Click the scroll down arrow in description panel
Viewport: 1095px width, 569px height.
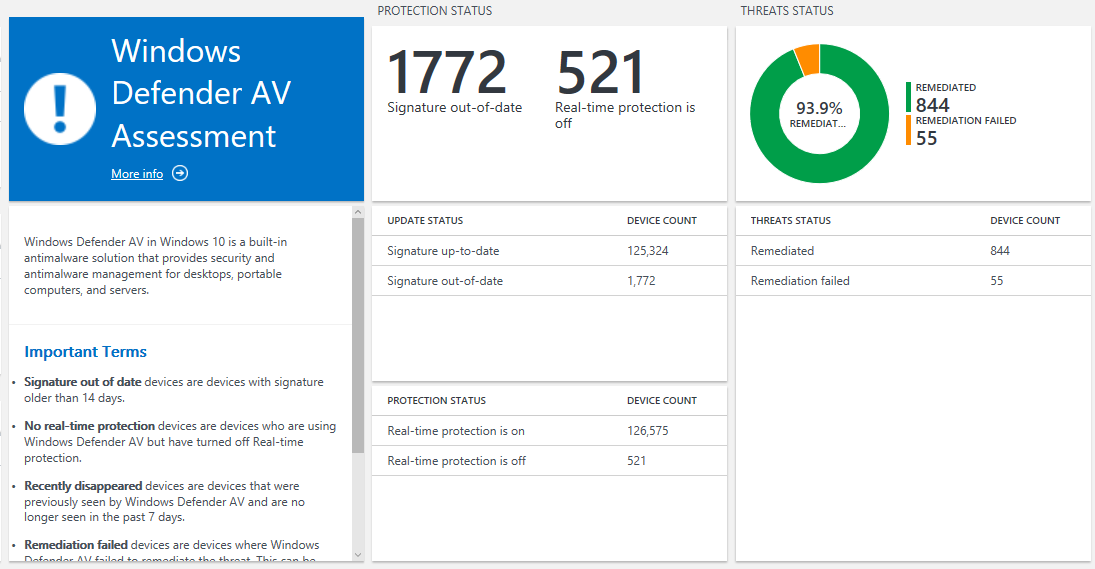[x=358, y=553]
